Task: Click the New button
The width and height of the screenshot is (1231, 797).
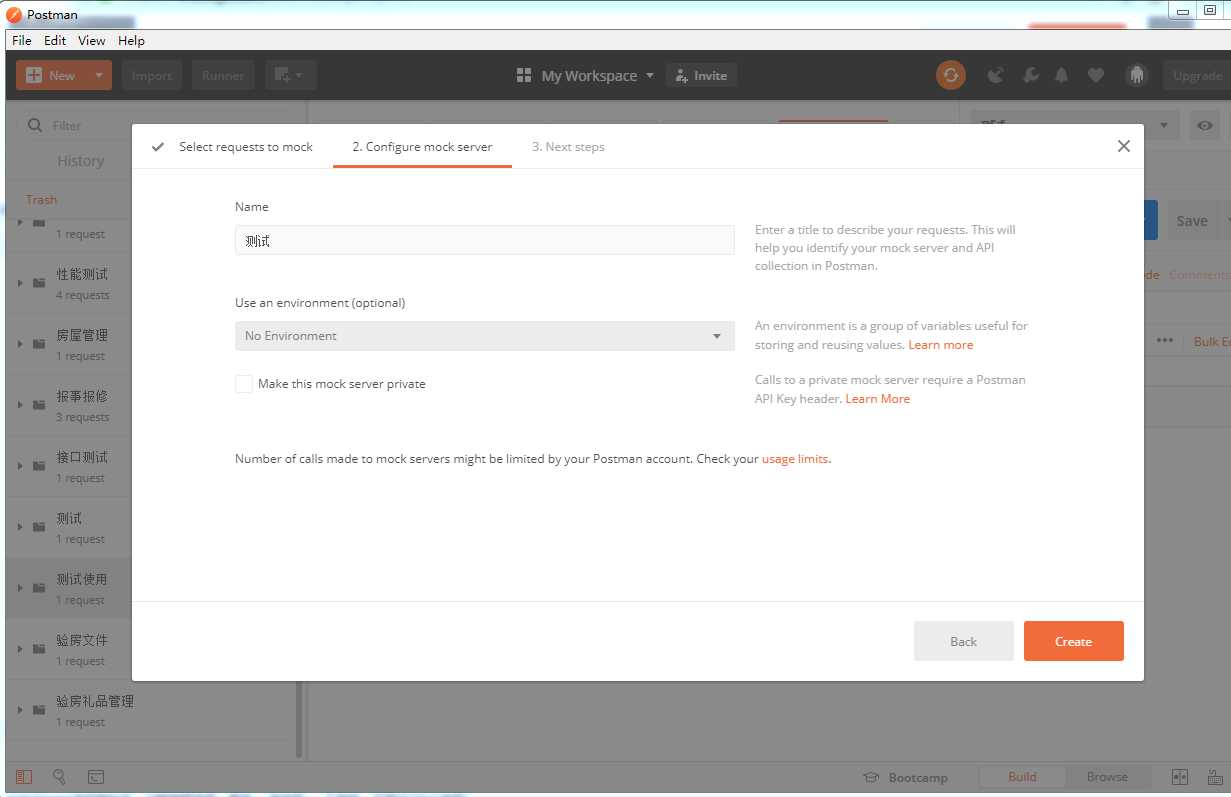Action: pos(51,75)
